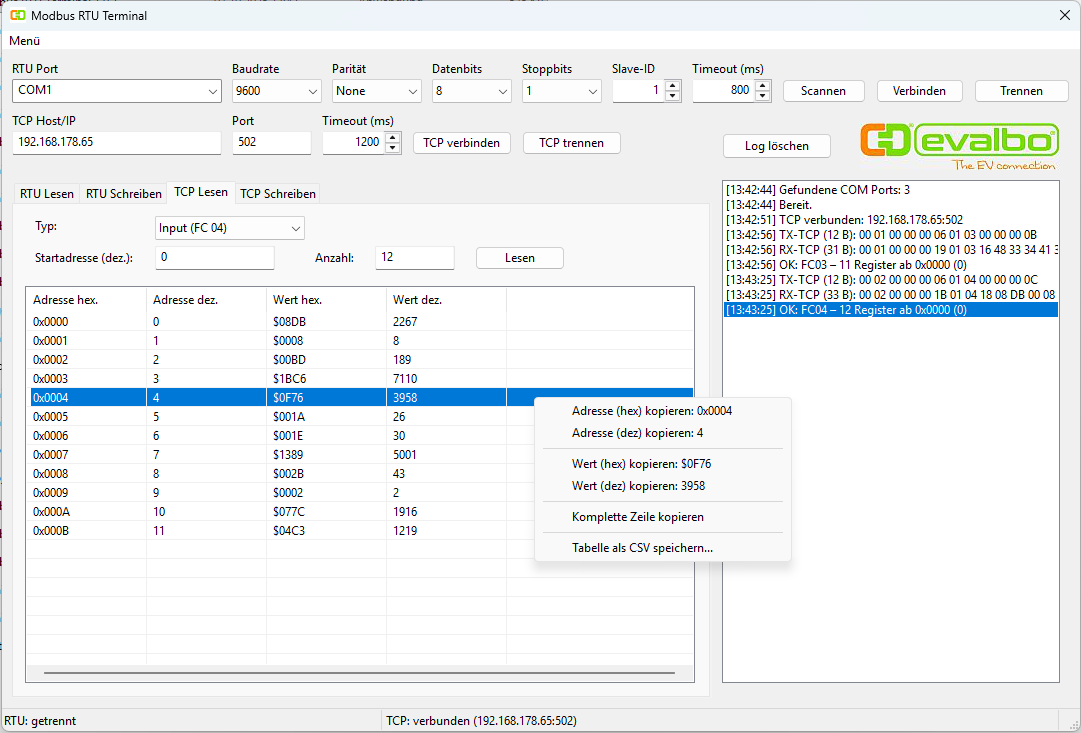Image resolution: width=1081 pixels, height=733 pixels.
Task: Switch to the RTU Lesen tab
Action: 47,193
